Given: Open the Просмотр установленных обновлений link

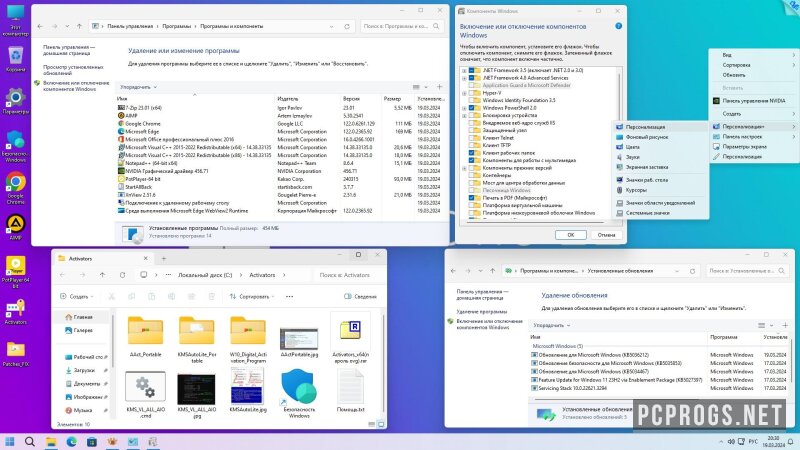Looking at the screenshot, I should [x=73, y=70].
